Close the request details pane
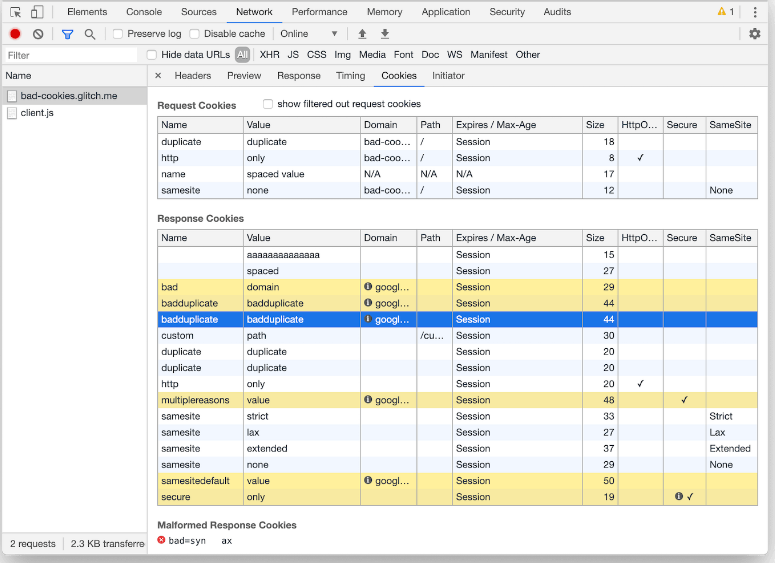 (x=158, y=76)
